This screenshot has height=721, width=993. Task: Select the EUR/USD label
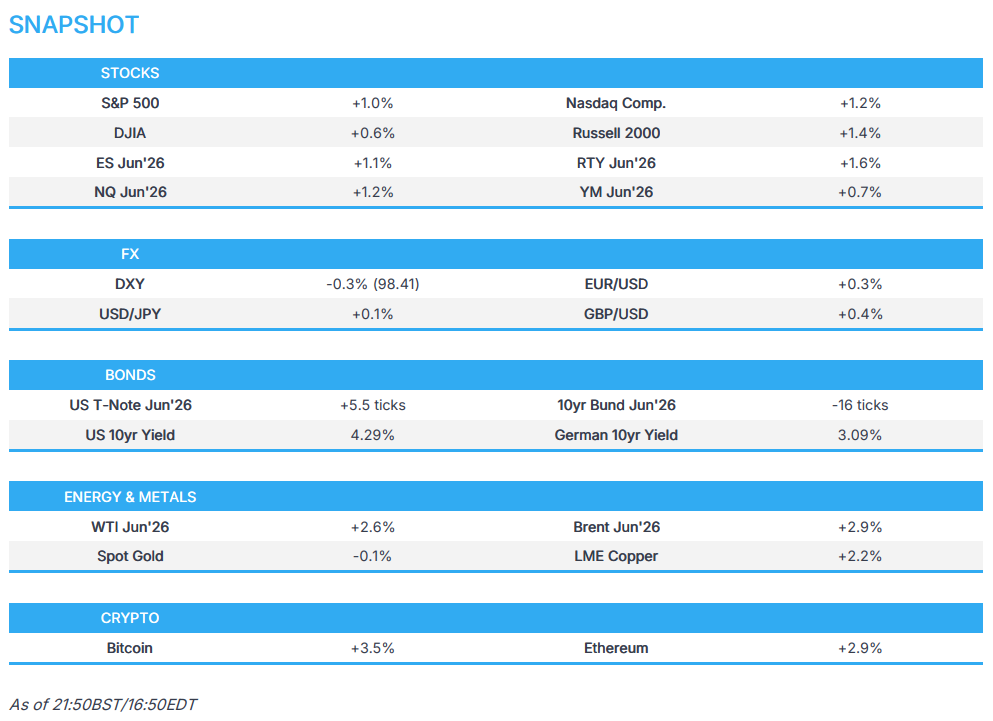[616, 284]
